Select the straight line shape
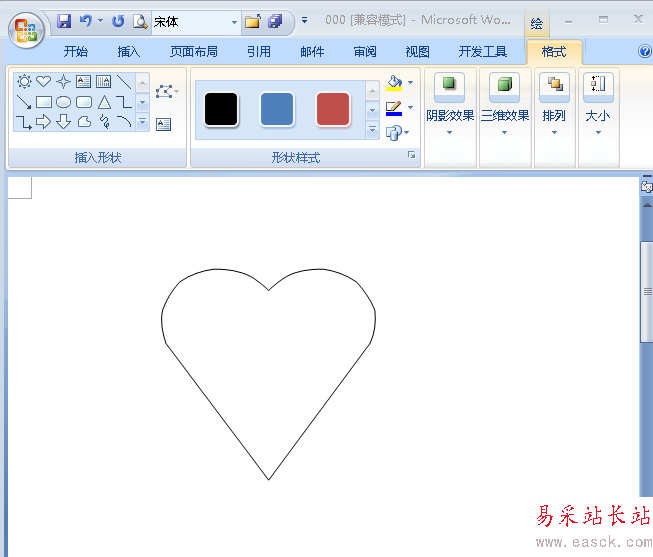 pos(124,82)
